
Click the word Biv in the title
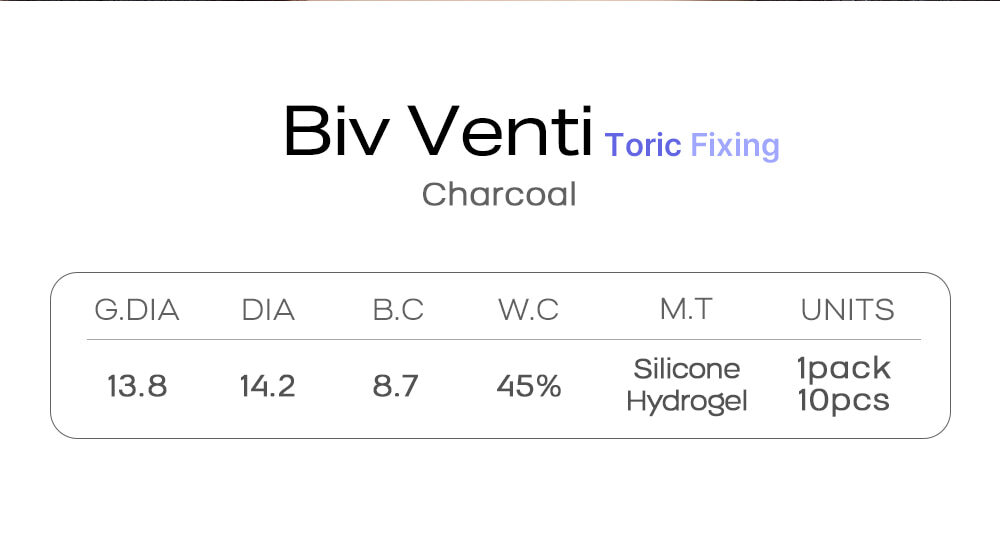pos(335,133)
